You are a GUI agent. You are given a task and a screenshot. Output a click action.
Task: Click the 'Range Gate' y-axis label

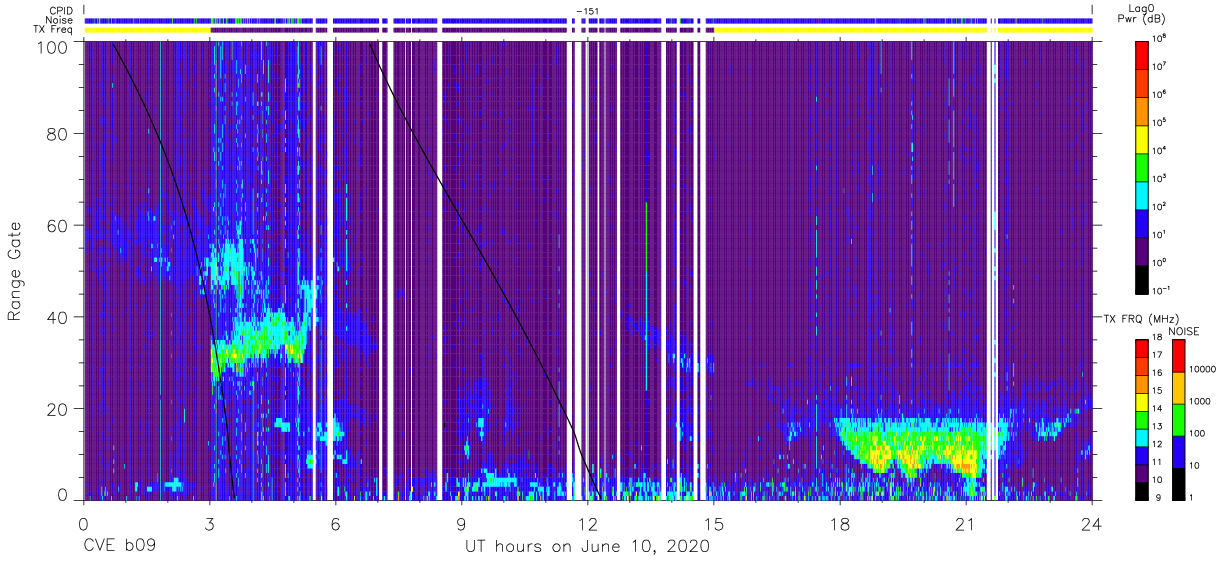(x=15, y=272)
